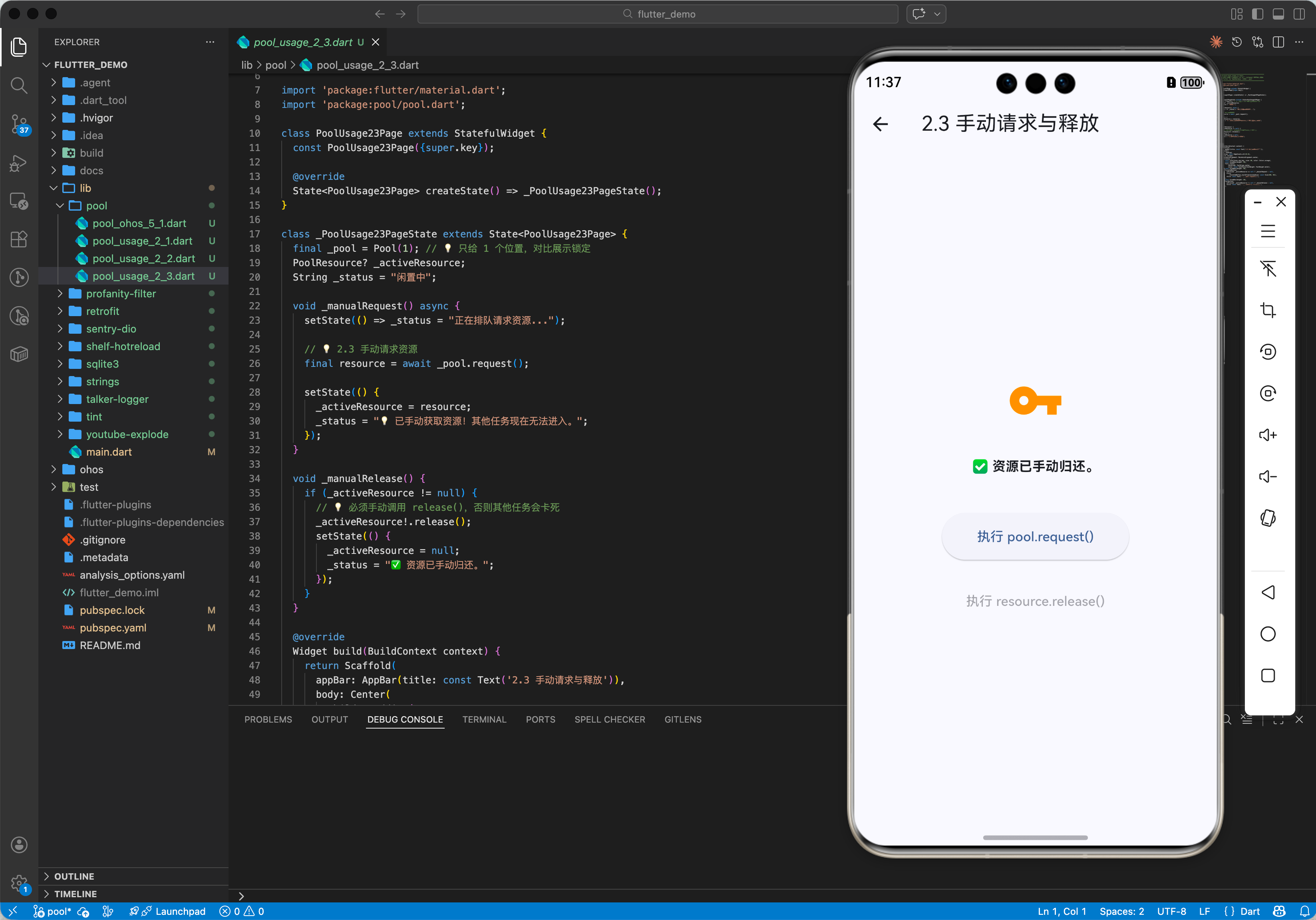
Task: Click the emulator screenshot crop icon
Action: pos(1267,310)
